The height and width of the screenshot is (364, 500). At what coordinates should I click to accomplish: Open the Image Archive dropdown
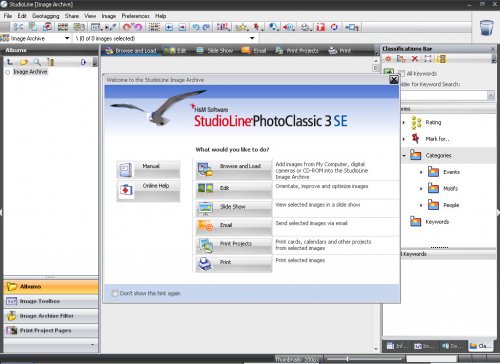67,38
